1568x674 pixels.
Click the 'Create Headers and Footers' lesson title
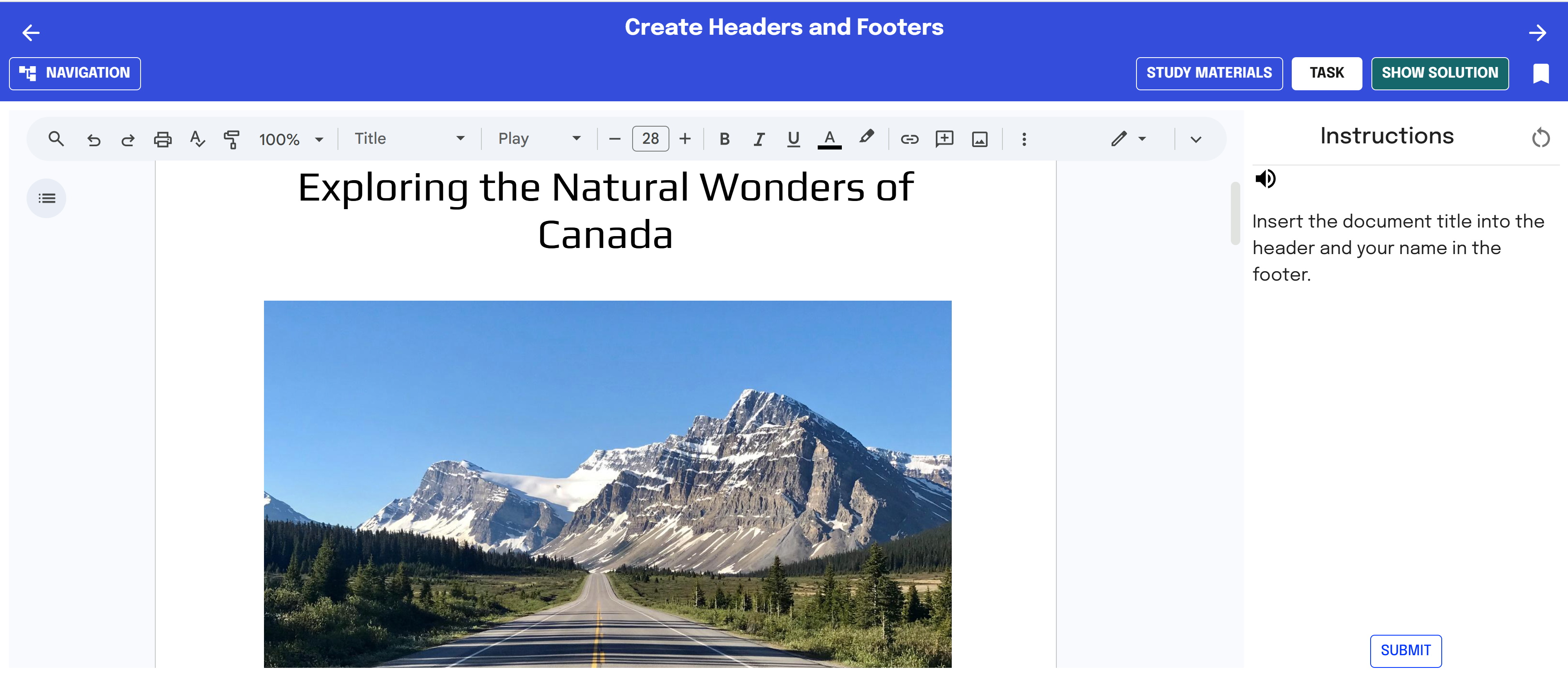[784, 27]
